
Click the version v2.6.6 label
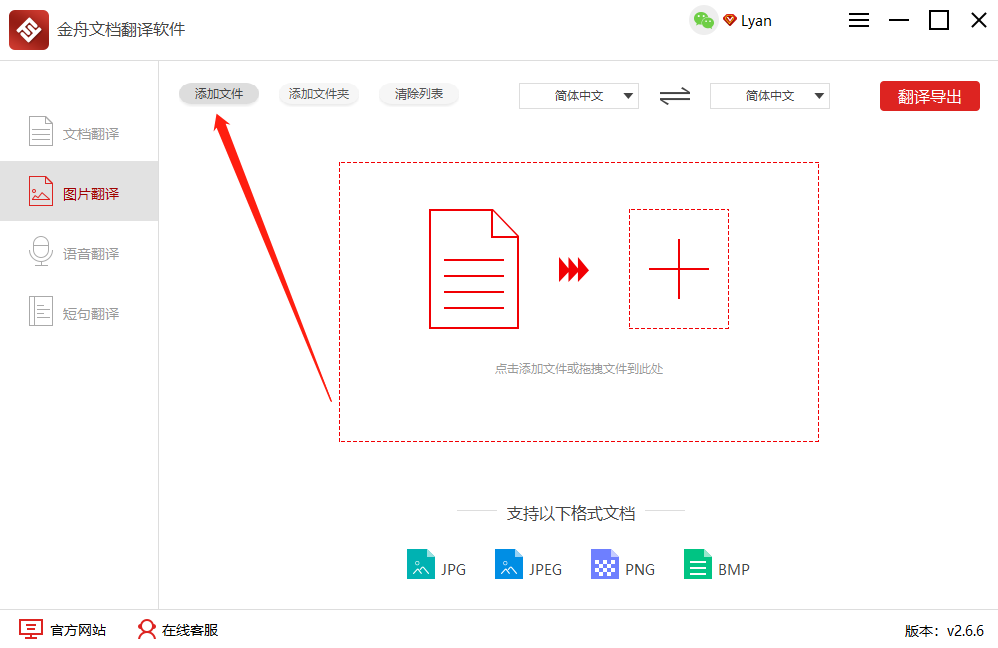tap(944, 631)
